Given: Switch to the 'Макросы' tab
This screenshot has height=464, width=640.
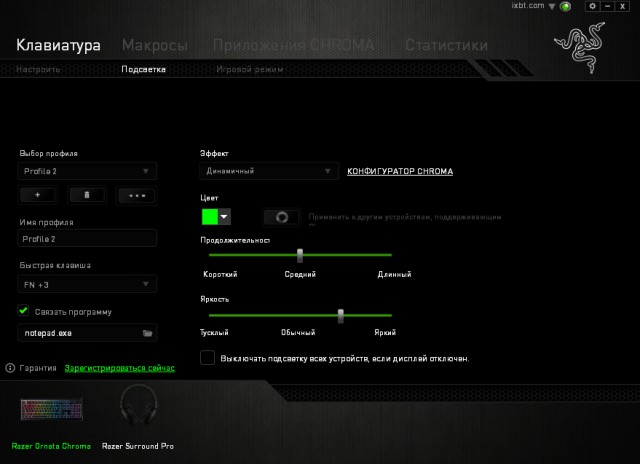Looking at the screenshot, I should pyautogui.click(x=154, y=46).
